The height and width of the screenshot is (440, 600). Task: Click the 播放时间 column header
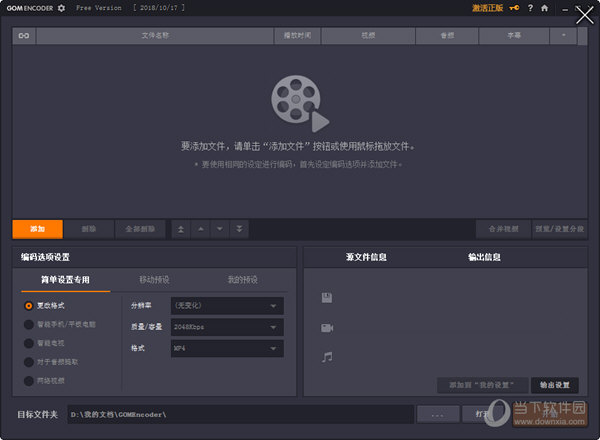coord(297,36)
